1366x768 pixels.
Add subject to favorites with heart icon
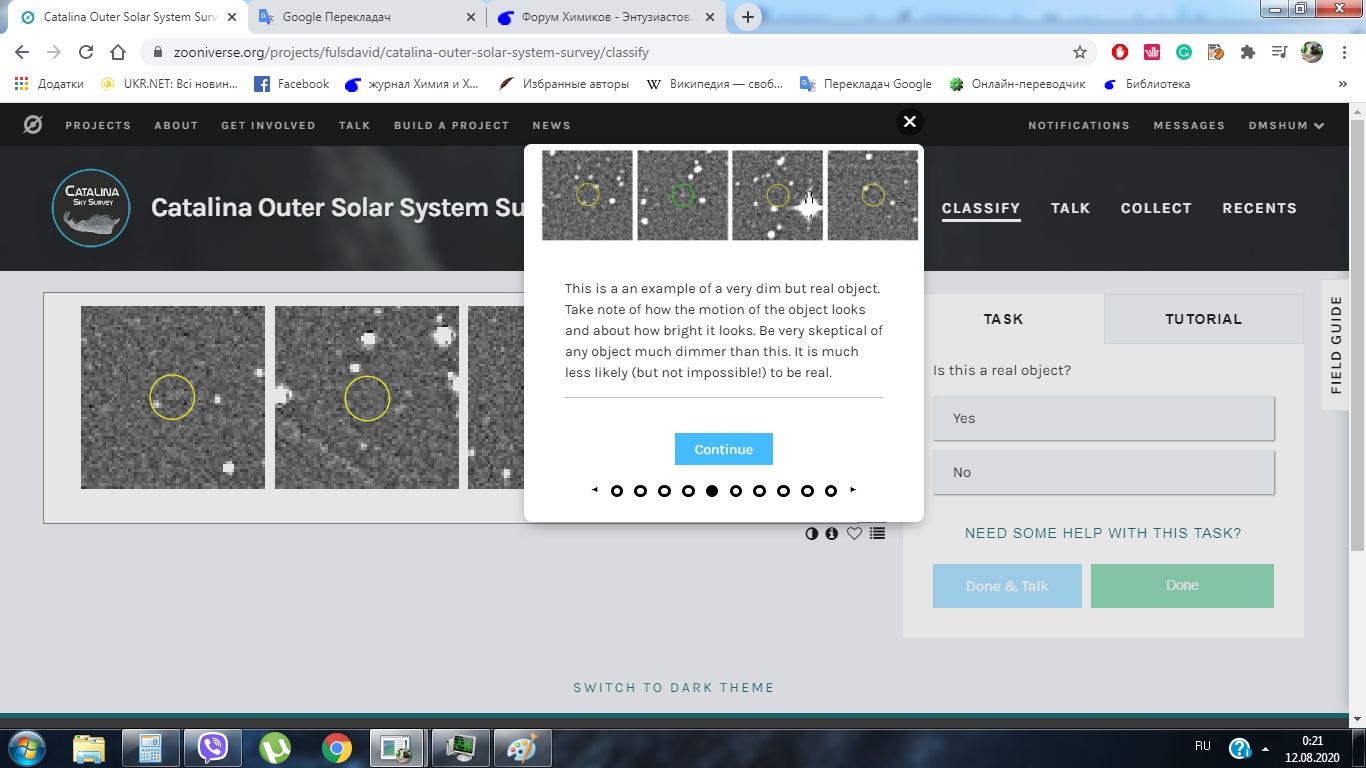(x=854, y=534)
